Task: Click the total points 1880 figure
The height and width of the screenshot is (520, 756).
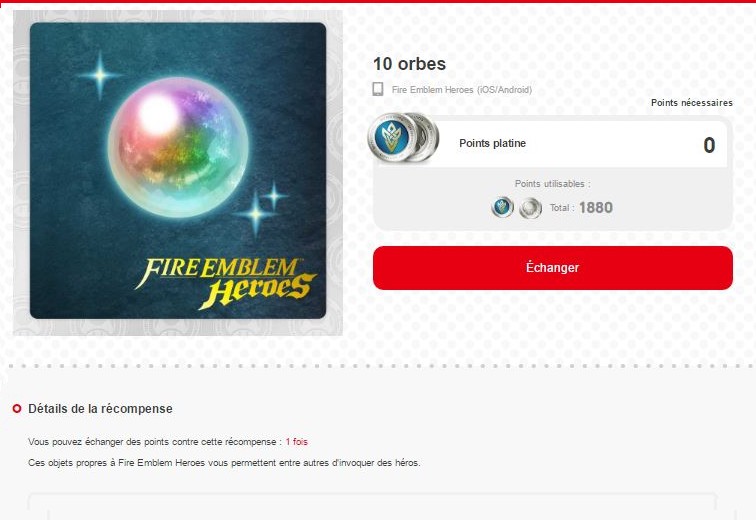Action: 596,208
